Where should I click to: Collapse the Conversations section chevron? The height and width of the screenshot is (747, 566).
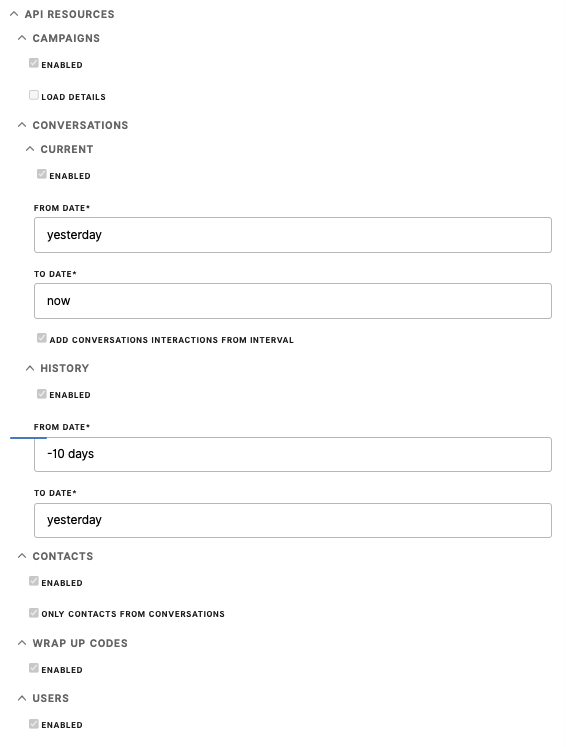tap(22, 125)
